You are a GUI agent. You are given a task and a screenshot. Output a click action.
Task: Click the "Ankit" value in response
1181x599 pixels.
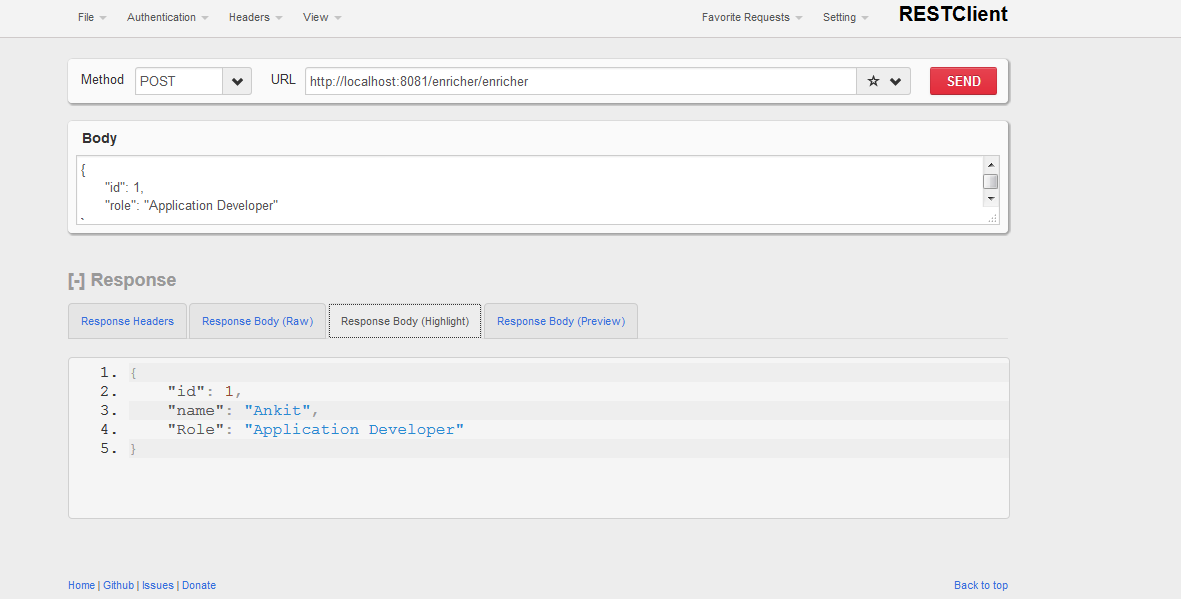(x=277, y=411)
